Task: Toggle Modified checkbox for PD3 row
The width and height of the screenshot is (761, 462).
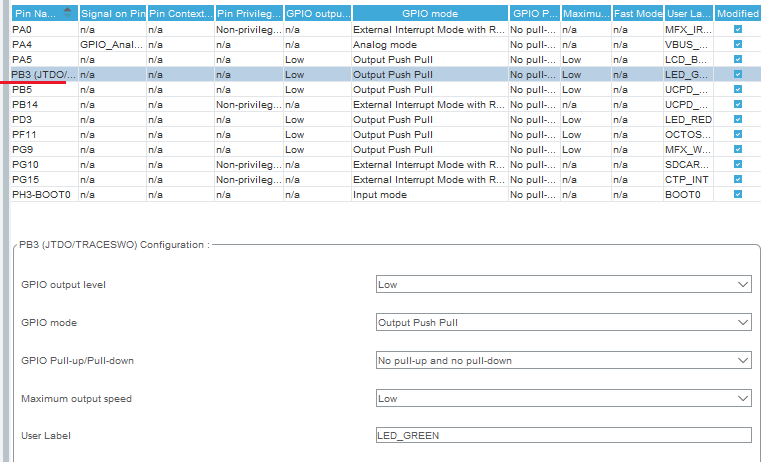Action: click(738, 119)
